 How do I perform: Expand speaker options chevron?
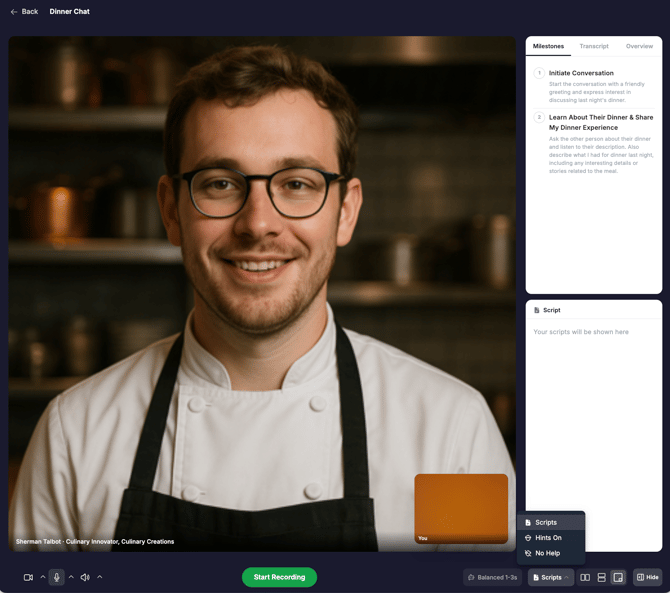pyautogui.click(x=100, y=577)
